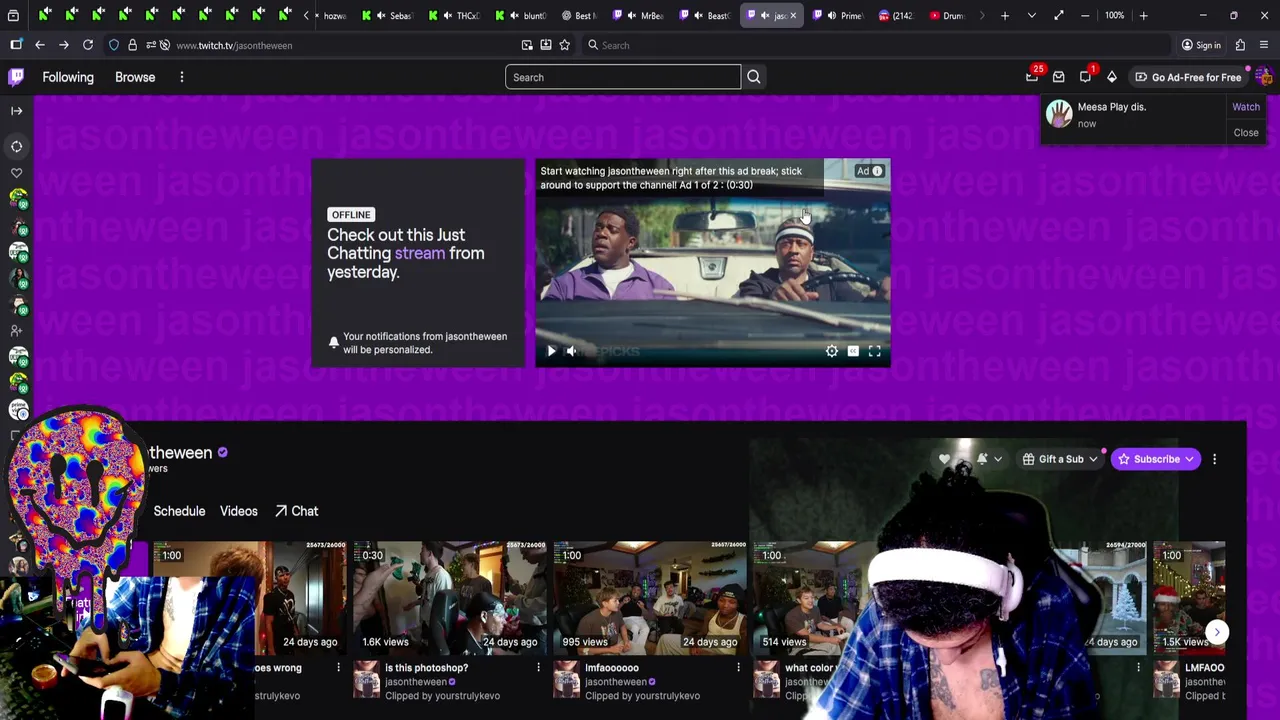1280x720 pixels.
Task: Open a new browser tab
Action: pyautogui.click(x=1005, y=16)
